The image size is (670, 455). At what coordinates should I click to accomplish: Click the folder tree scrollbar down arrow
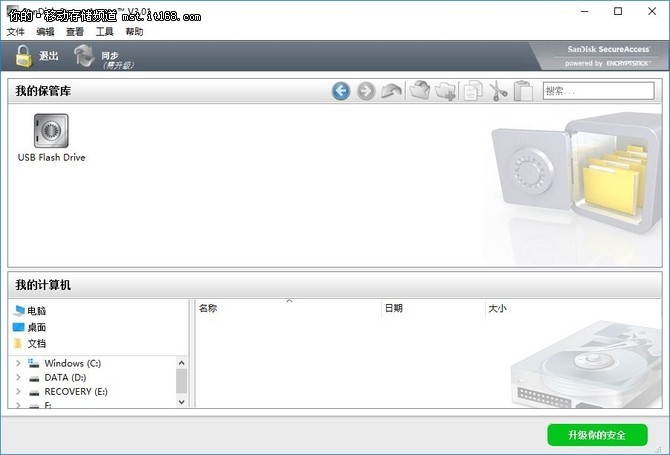coord(181,401)
